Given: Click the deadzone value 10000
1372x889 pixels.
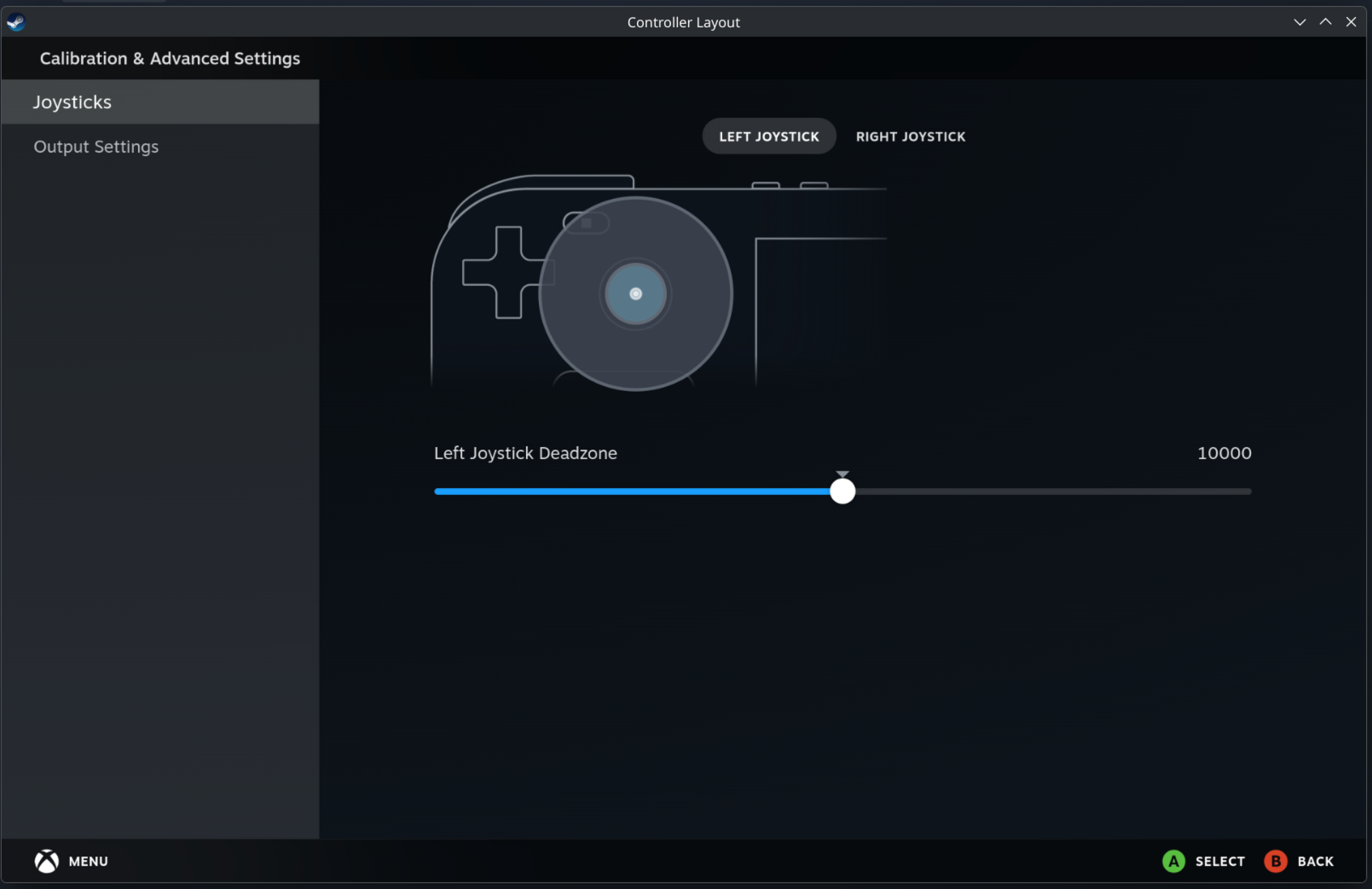Looking at the screenshot, I should click(x=1224, y=453).
